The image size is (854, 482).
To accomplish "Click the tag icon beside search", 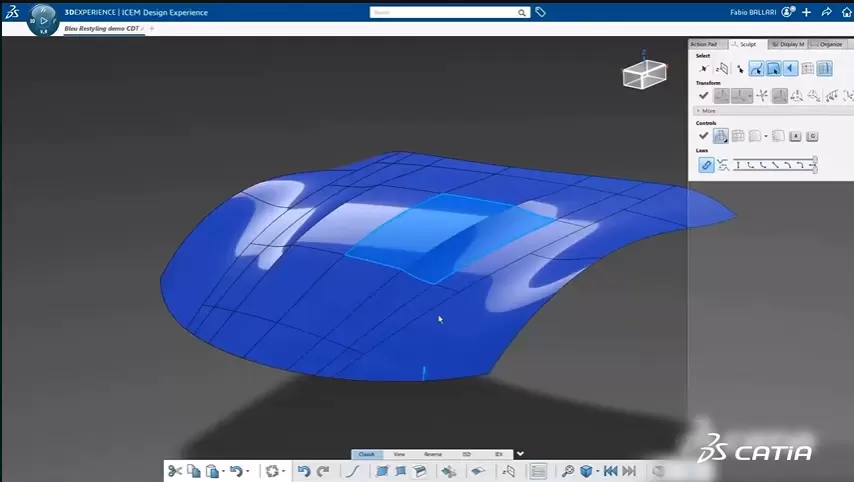I will tap(541, 13).
